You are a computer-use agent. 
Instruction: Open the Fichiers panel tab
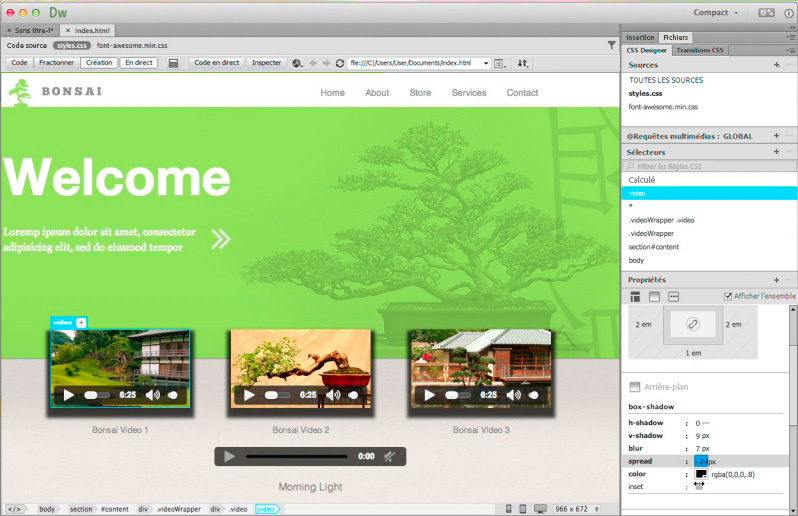click(675, 37)
